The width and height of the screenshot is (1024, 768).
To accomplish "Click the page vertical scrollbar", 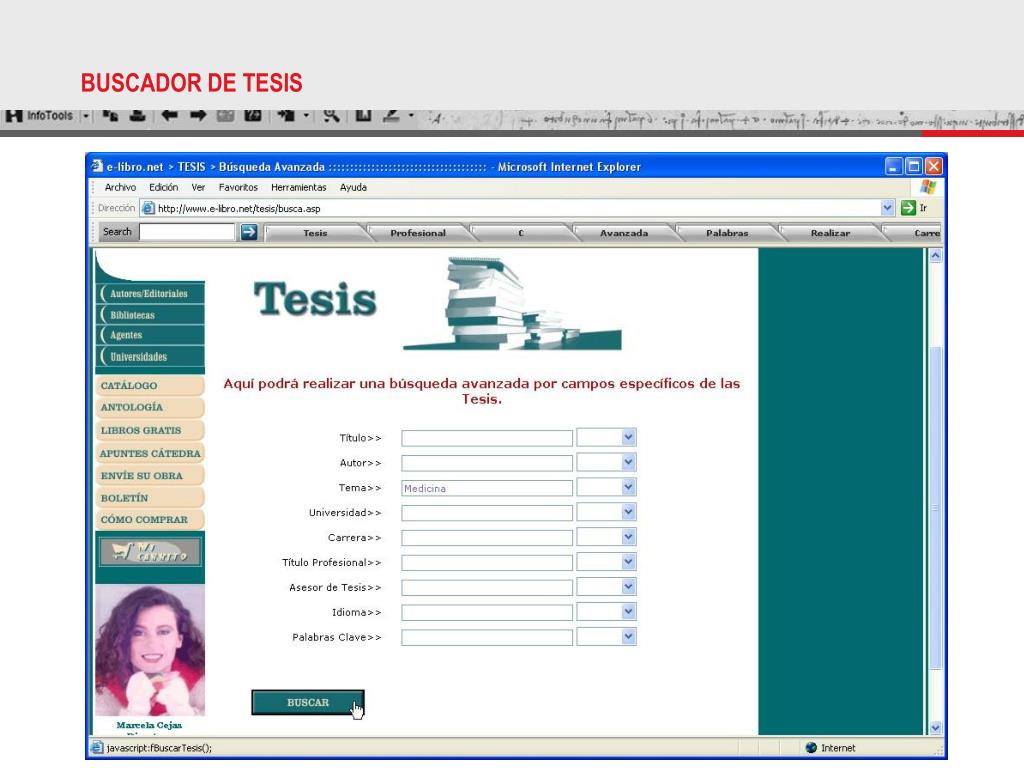I will tap(936, 500).
